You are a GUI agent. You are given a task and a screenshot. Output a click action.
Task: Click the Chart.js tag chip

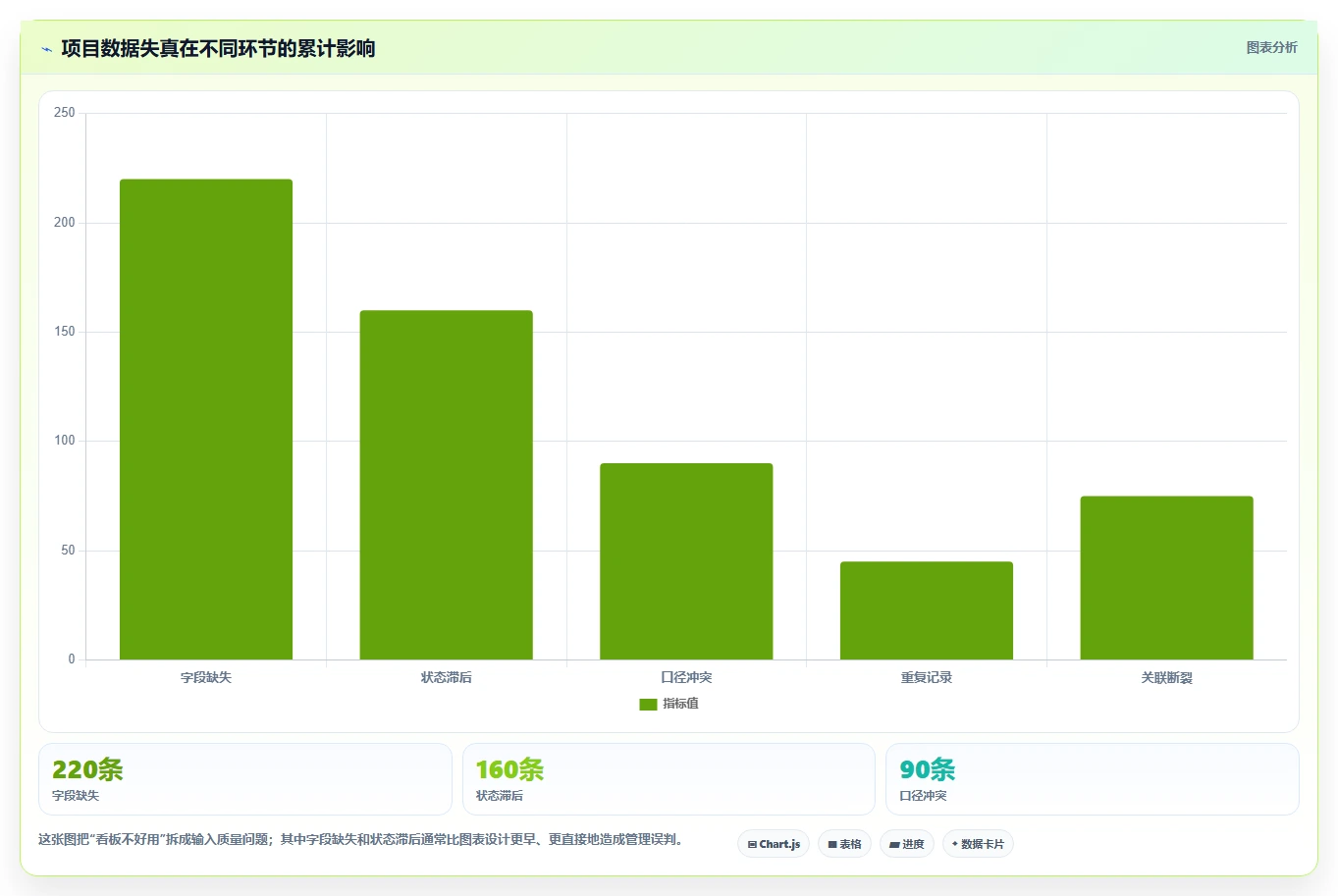(x=774, y=844)
